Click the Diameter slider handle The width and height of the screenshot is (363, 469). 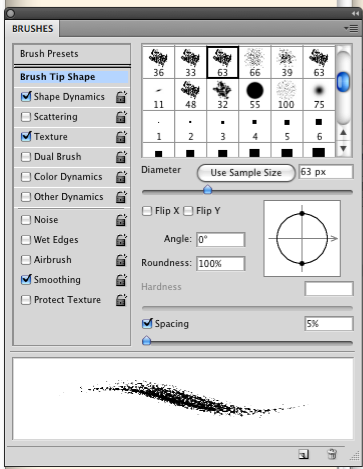[x=208, y=190]
